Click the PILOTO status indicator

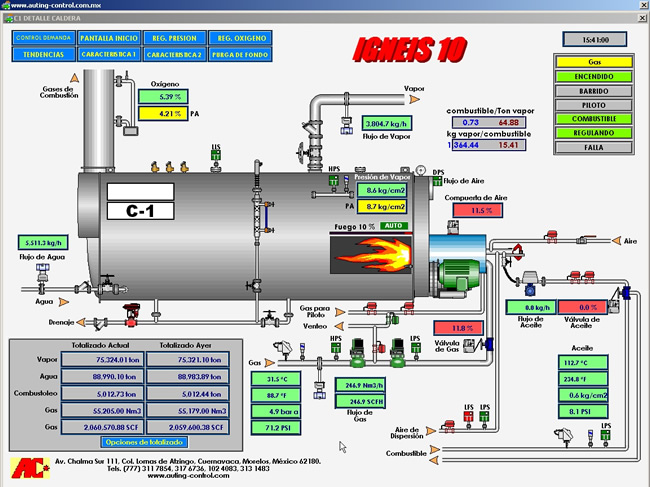pyautogui.click(x=594, y=105)
